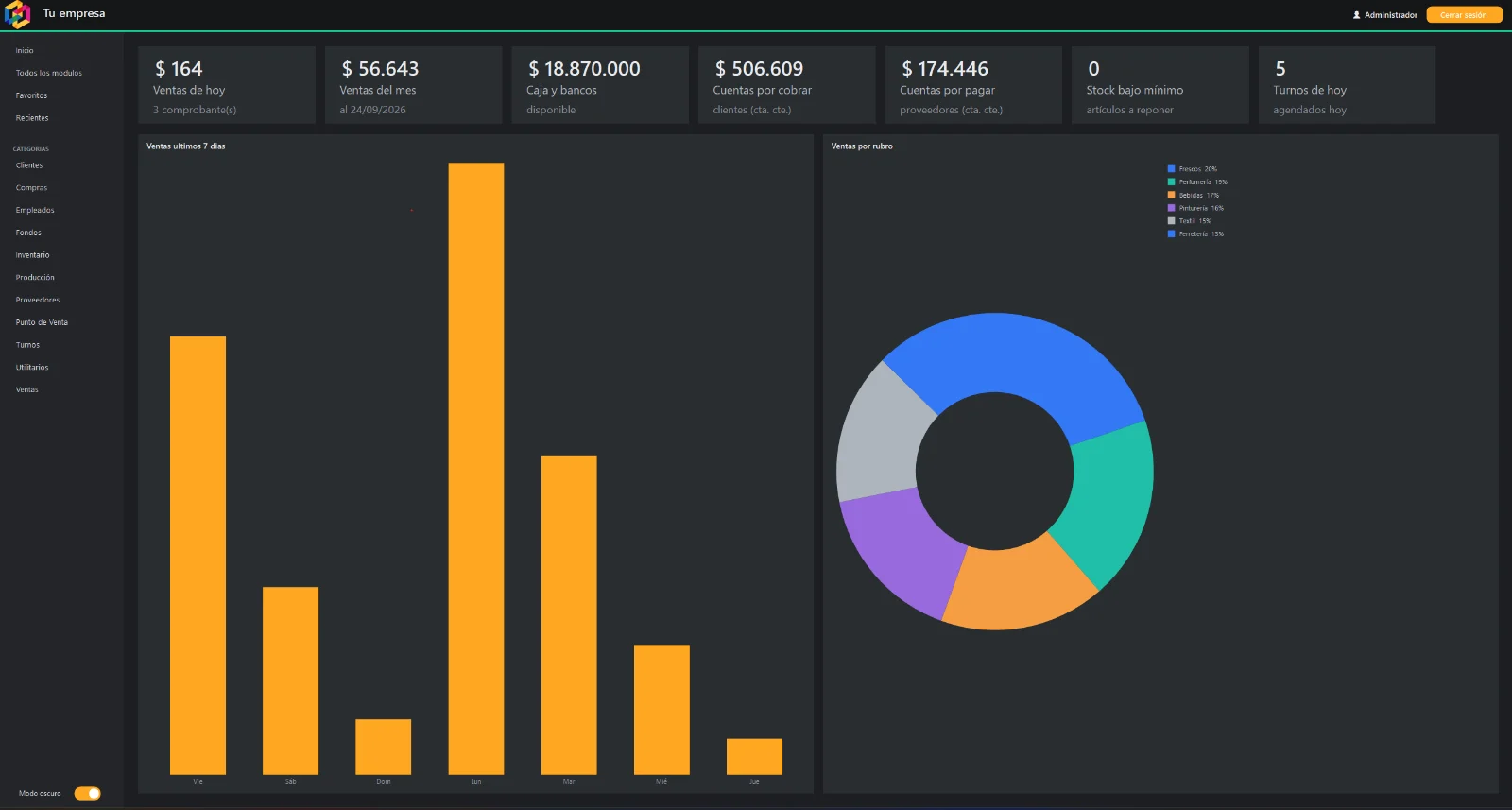Click the Tu empresa logo icon

pos(18,14)
